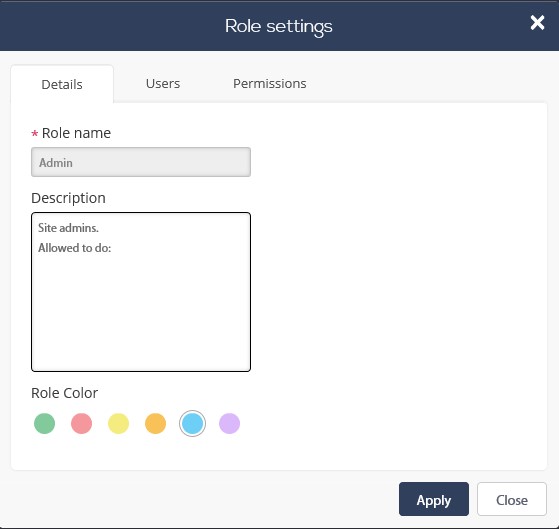The image size is (559, 529).
Task: Click the Role Color label
Action: [x=65, y=393]
